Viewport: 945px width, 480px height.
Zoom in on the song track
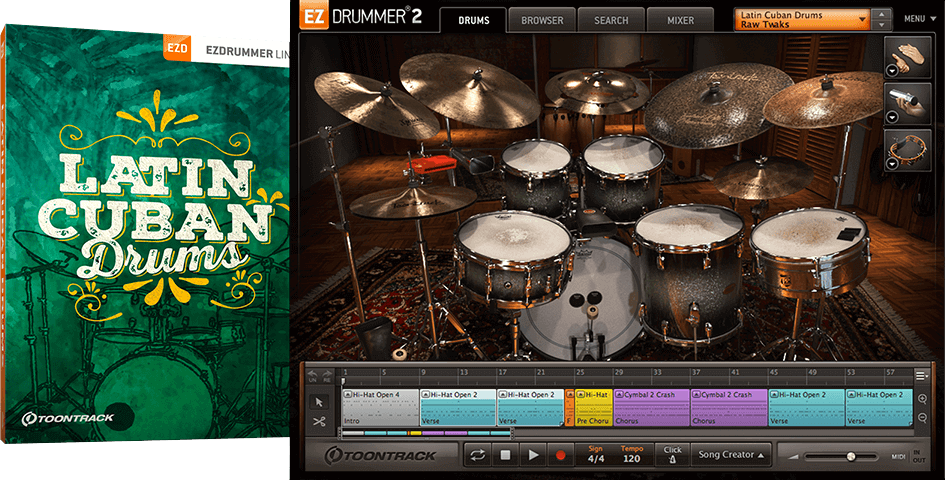click(922, 399)
